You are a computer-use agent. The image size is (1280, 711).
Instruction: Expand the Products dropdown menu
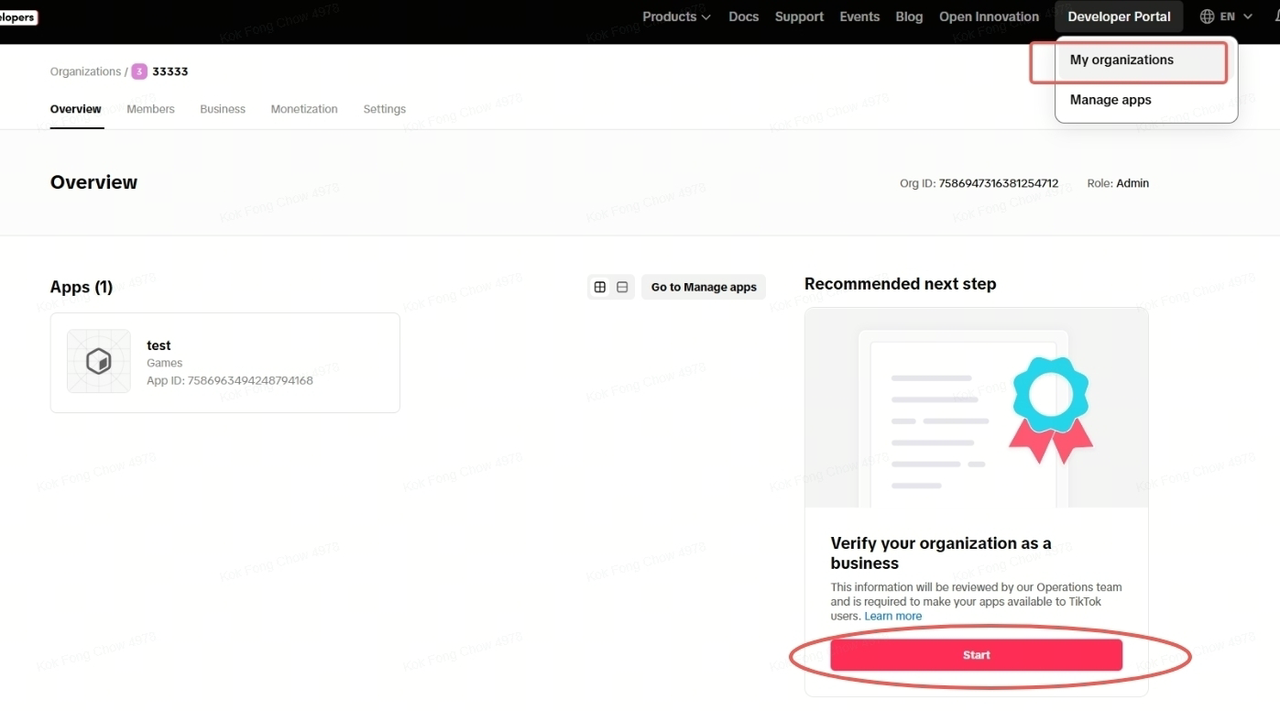click(x=676, y=17)
